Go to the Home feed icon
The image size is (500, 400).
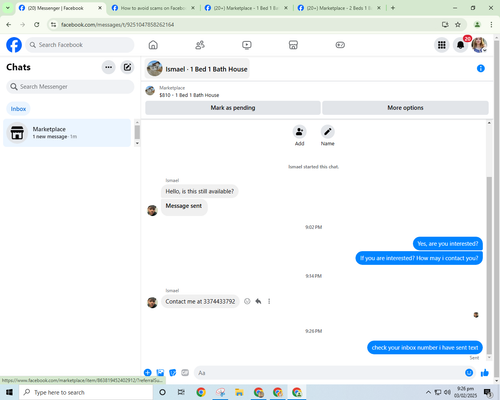coord(153,45)
